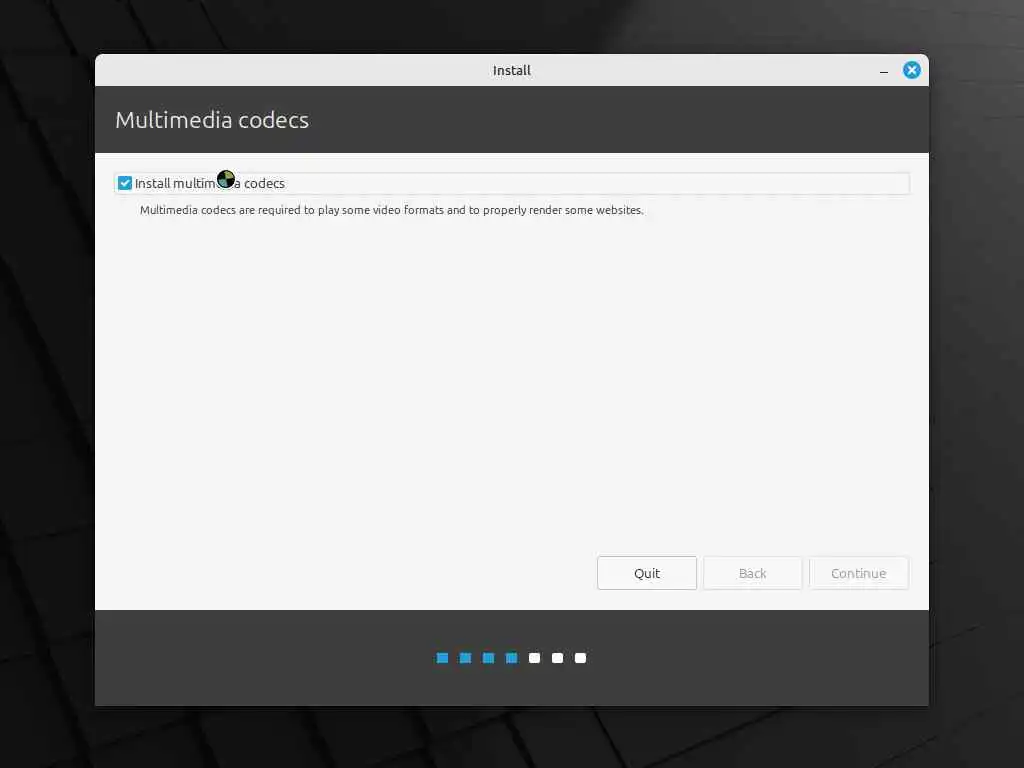This screenshot has width=1024, height=768.
Task: Click the dark footer bar beside progress squares
Action: click(261, 658)
